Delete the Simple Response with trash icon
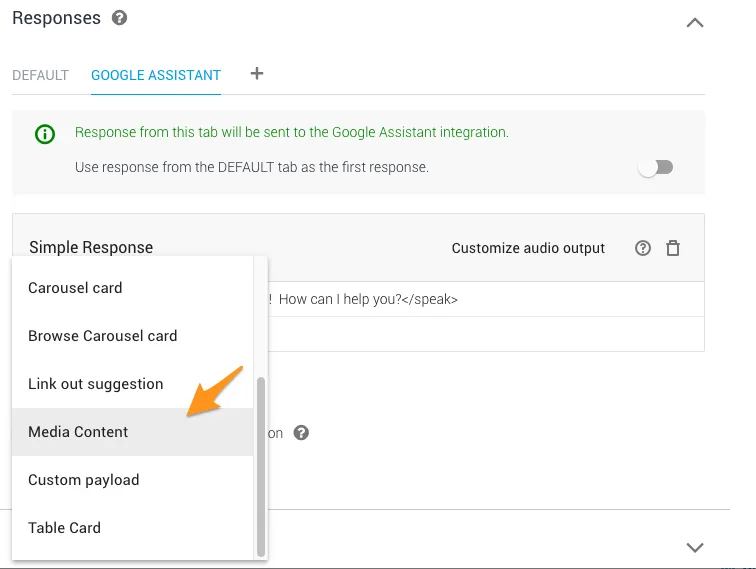Viewport: 756px width, 569px height. pos(673,248)
